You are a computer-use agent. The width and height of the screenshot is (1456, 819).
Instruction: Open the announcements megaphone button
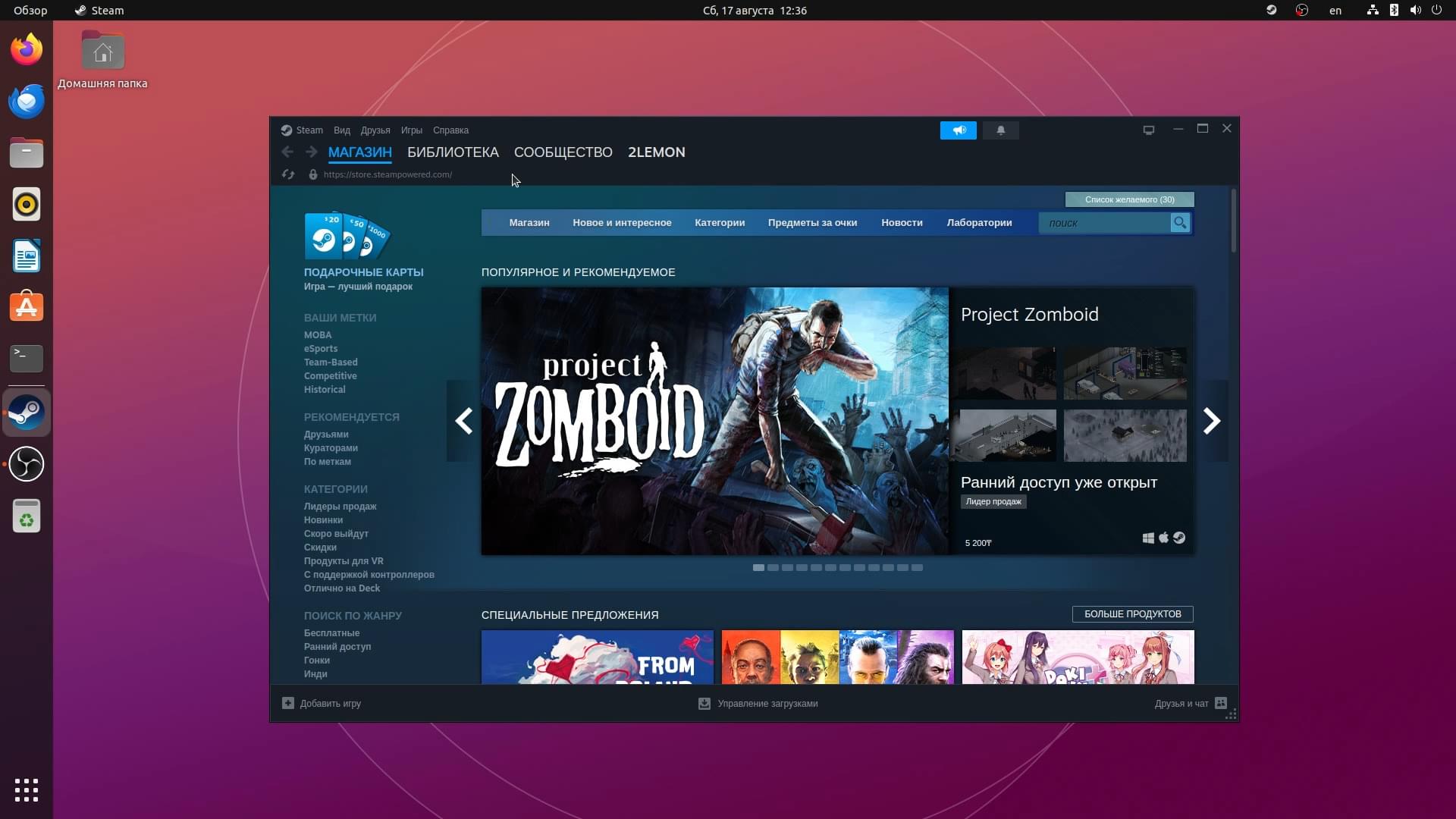(x=959, y=130)
